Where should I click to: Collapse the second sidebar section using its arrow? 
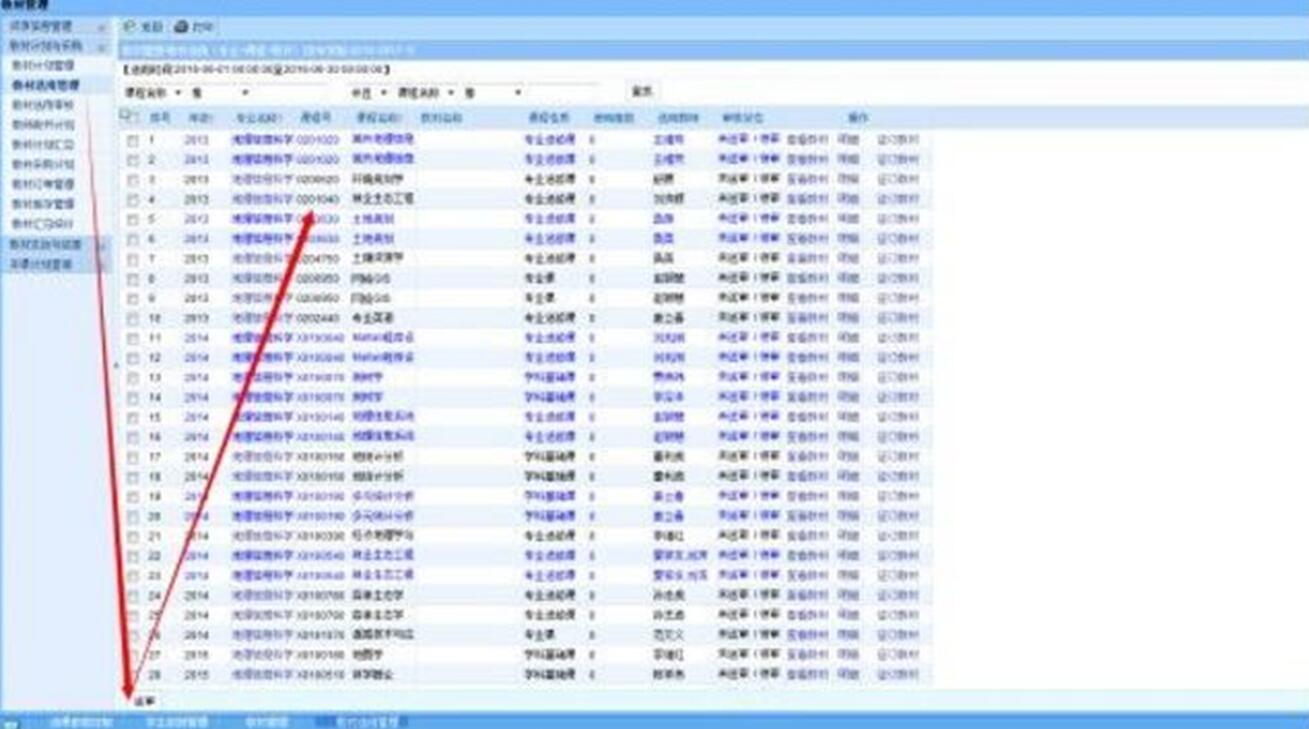[x=102, y=46]
